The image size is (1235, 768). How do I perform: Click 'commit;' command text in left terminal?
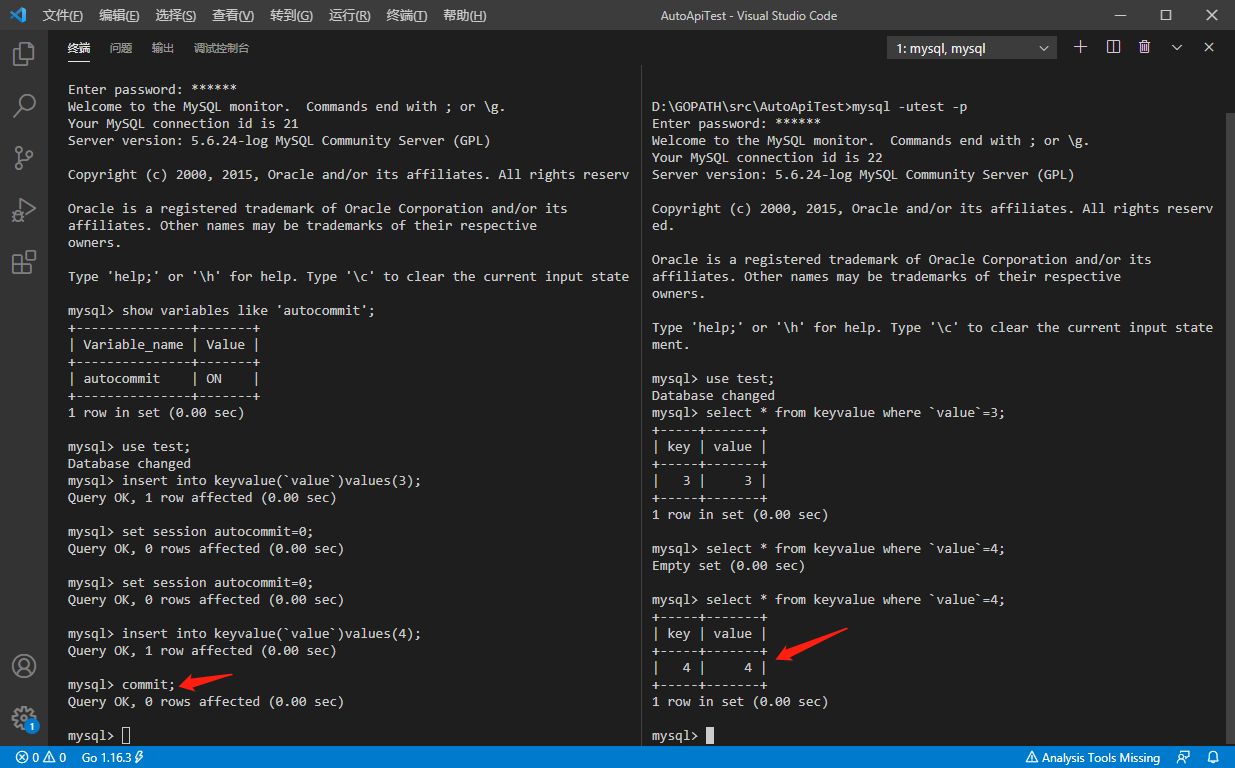[x=149, y=684]
